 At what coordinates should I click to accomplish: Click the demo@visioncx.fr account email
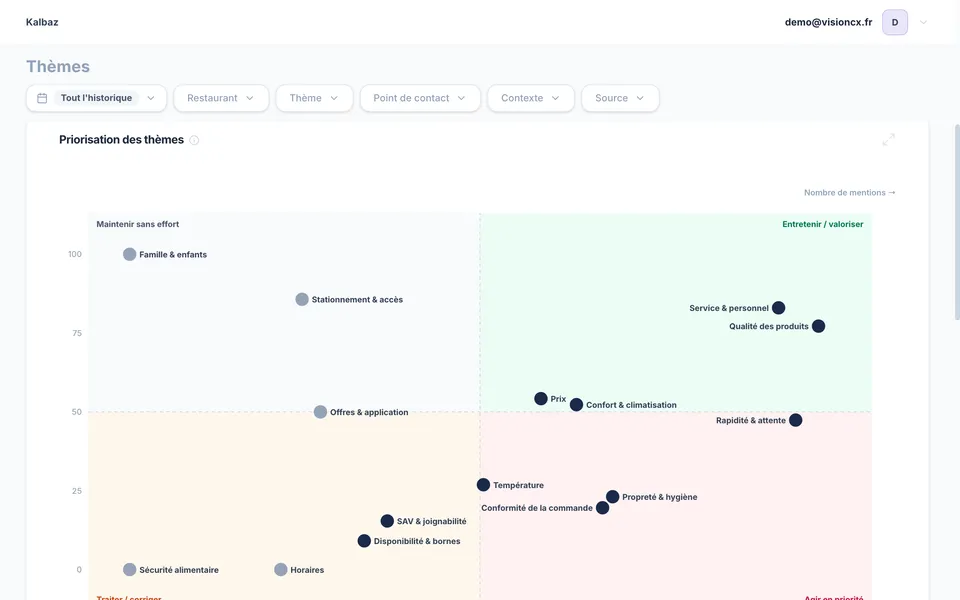click(x=828, y=22)
